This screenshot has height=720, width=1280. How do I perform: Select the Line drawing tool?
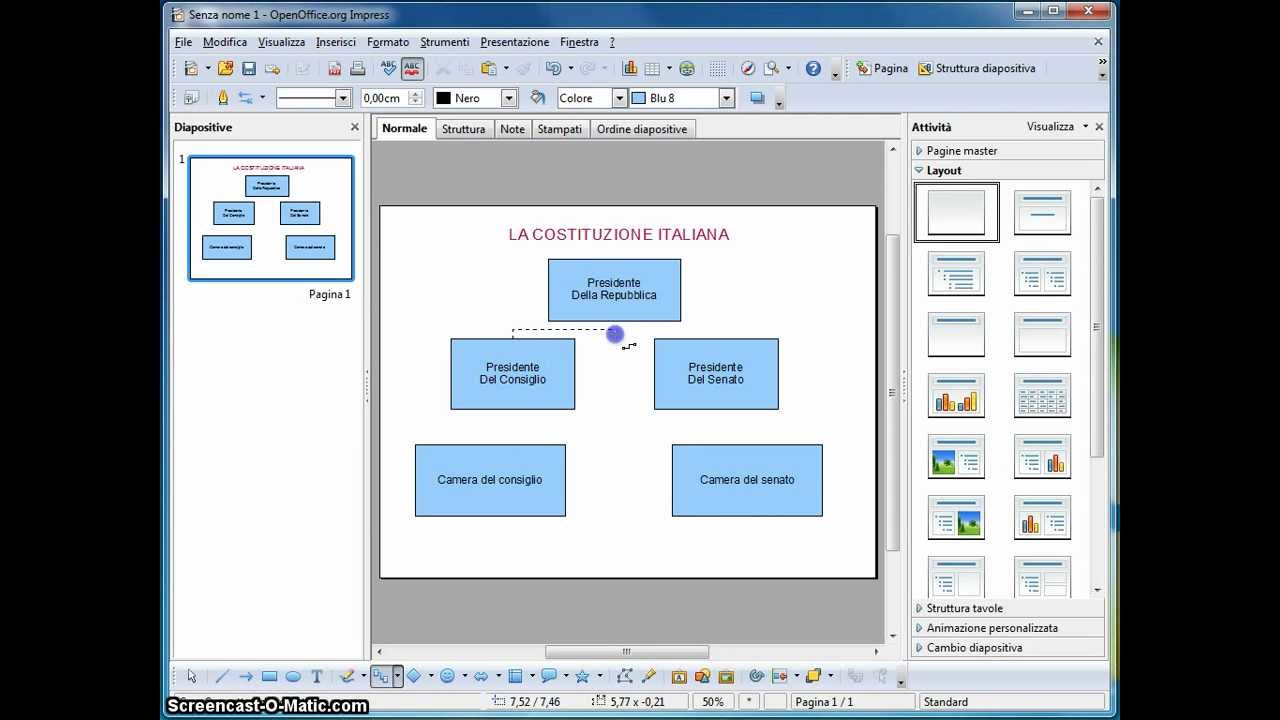click(222, 676)
